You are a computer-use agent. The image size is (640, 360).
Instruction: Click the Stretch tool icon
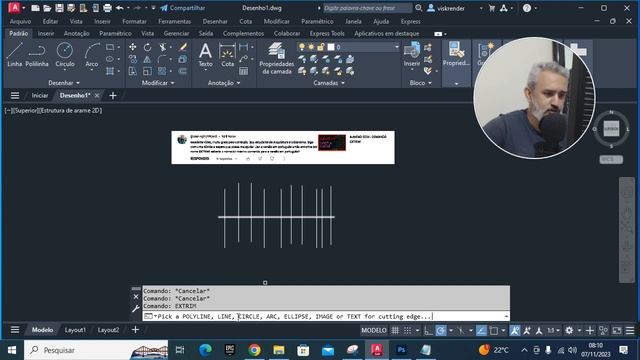coord(133,71)
